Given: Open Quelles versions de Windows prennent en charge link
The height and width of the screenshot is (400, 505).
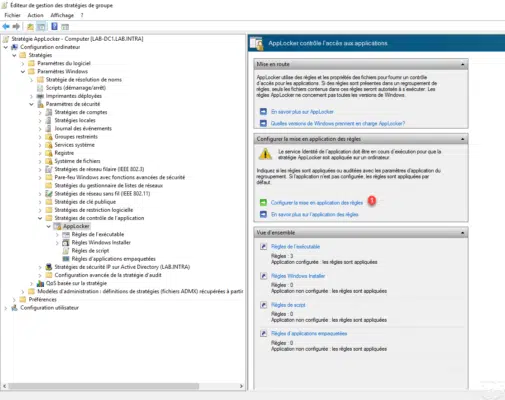Looking at the screenshot, I should pyautogui.click(x=338, y=124).
